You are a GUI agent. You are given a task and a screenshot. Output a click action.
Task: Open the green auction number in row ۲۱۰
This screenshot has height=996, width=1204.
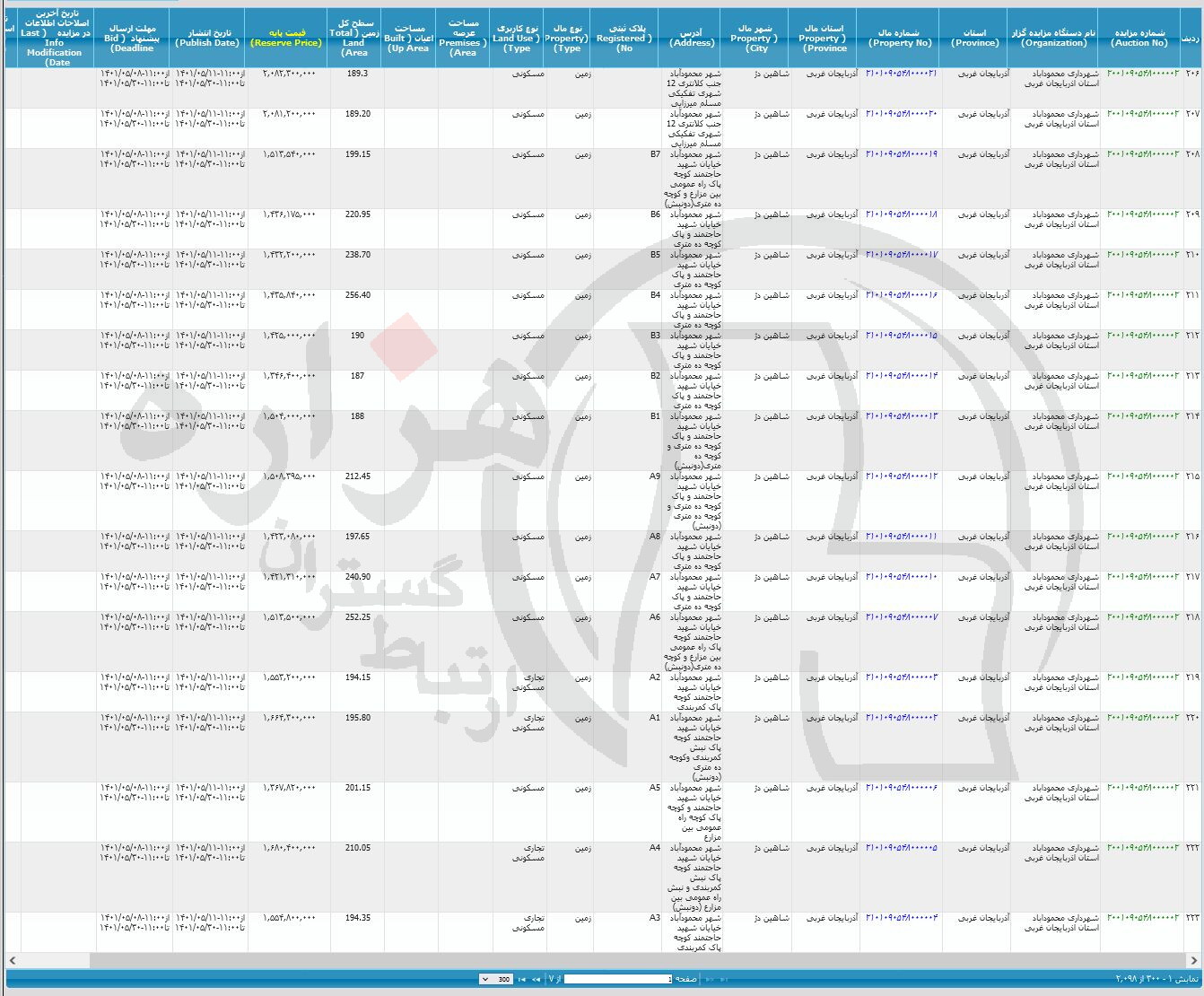pyautogui.click(x=1143, y=255)
